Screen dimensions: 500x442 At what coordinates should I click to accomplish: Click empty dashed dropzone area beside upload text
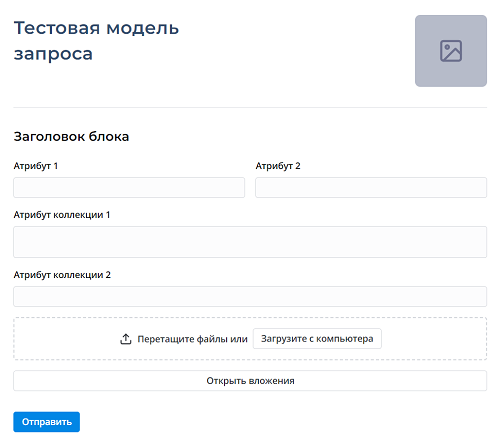[x=433, y=339]
